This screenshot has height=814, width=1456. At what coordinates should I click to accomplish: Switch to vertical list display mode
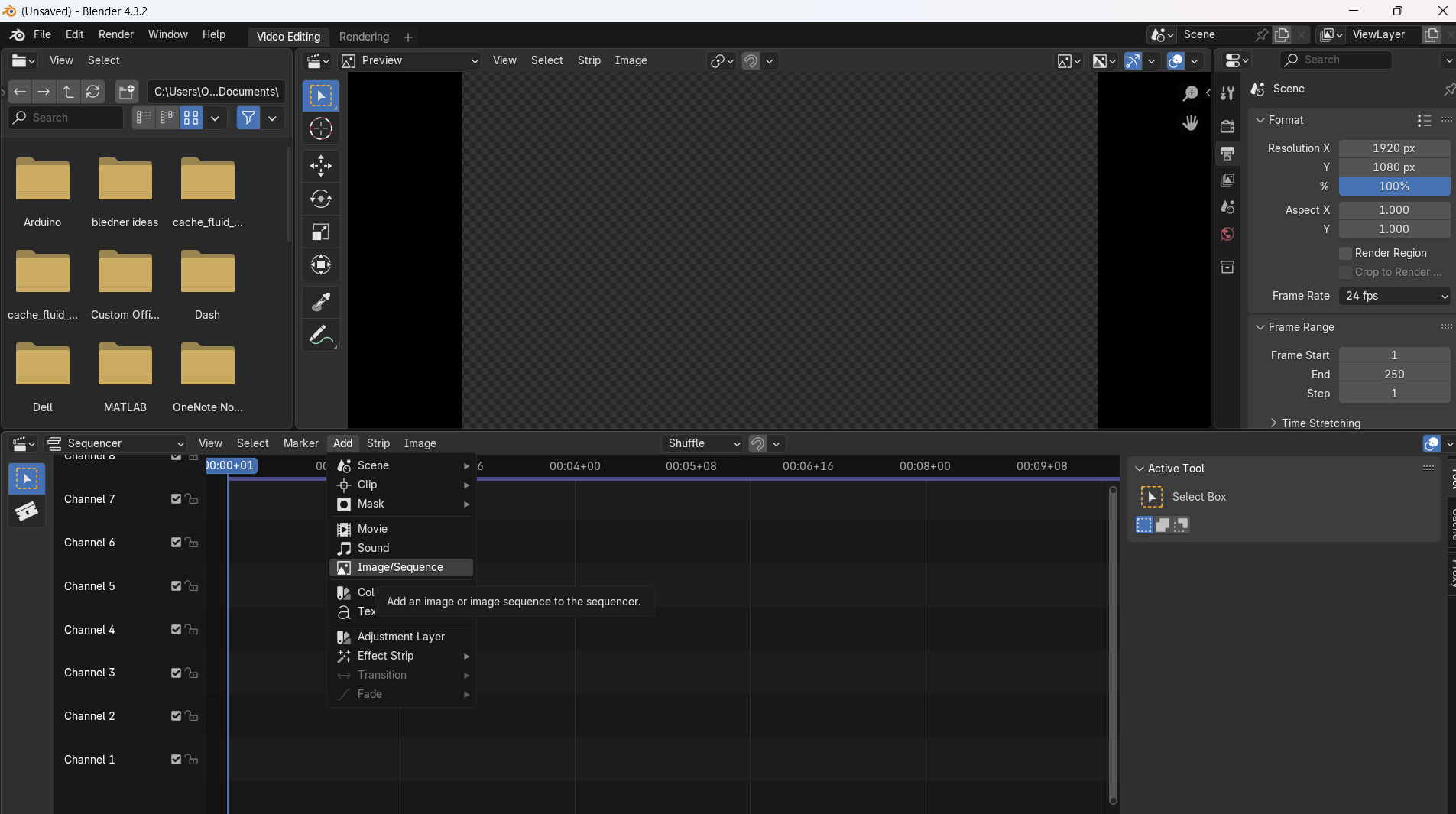click(144, 118)
